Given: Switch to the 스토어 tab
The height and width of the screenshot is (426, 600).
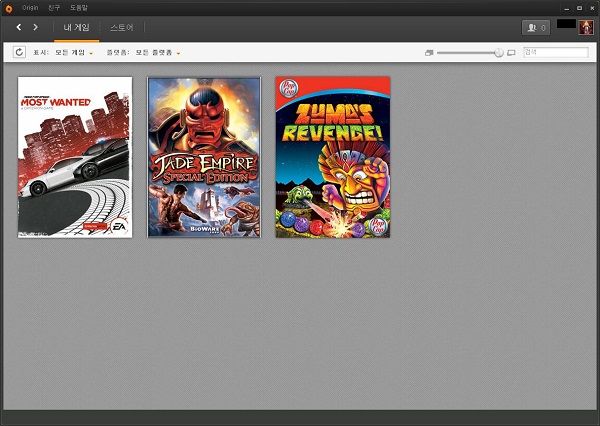Looking at the screenshot, I should [122, 28].
